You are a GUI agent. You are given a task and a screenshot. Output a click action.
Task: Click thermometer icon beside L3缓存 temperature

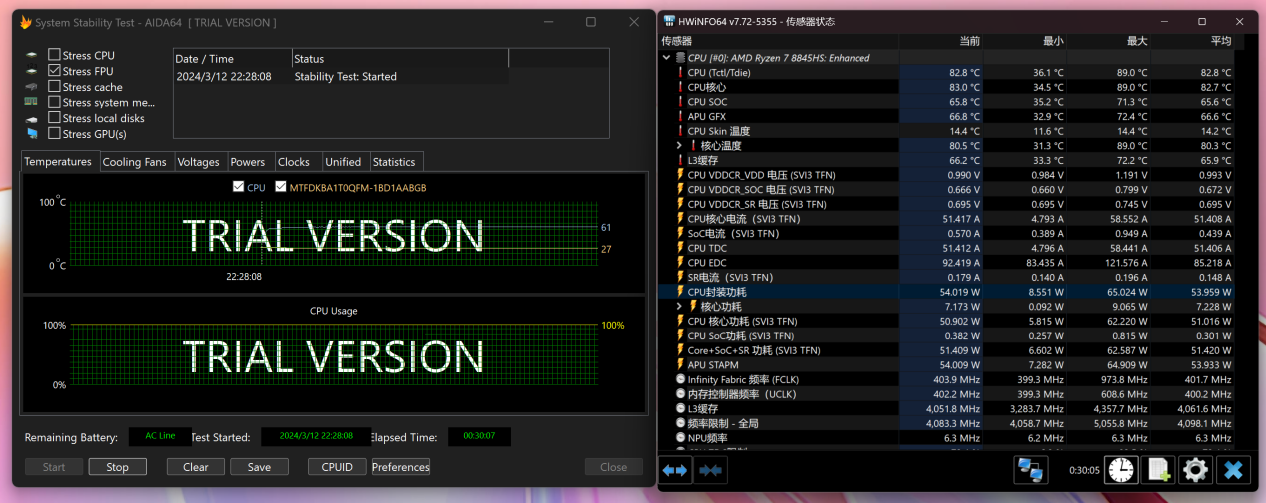[680, 160]
